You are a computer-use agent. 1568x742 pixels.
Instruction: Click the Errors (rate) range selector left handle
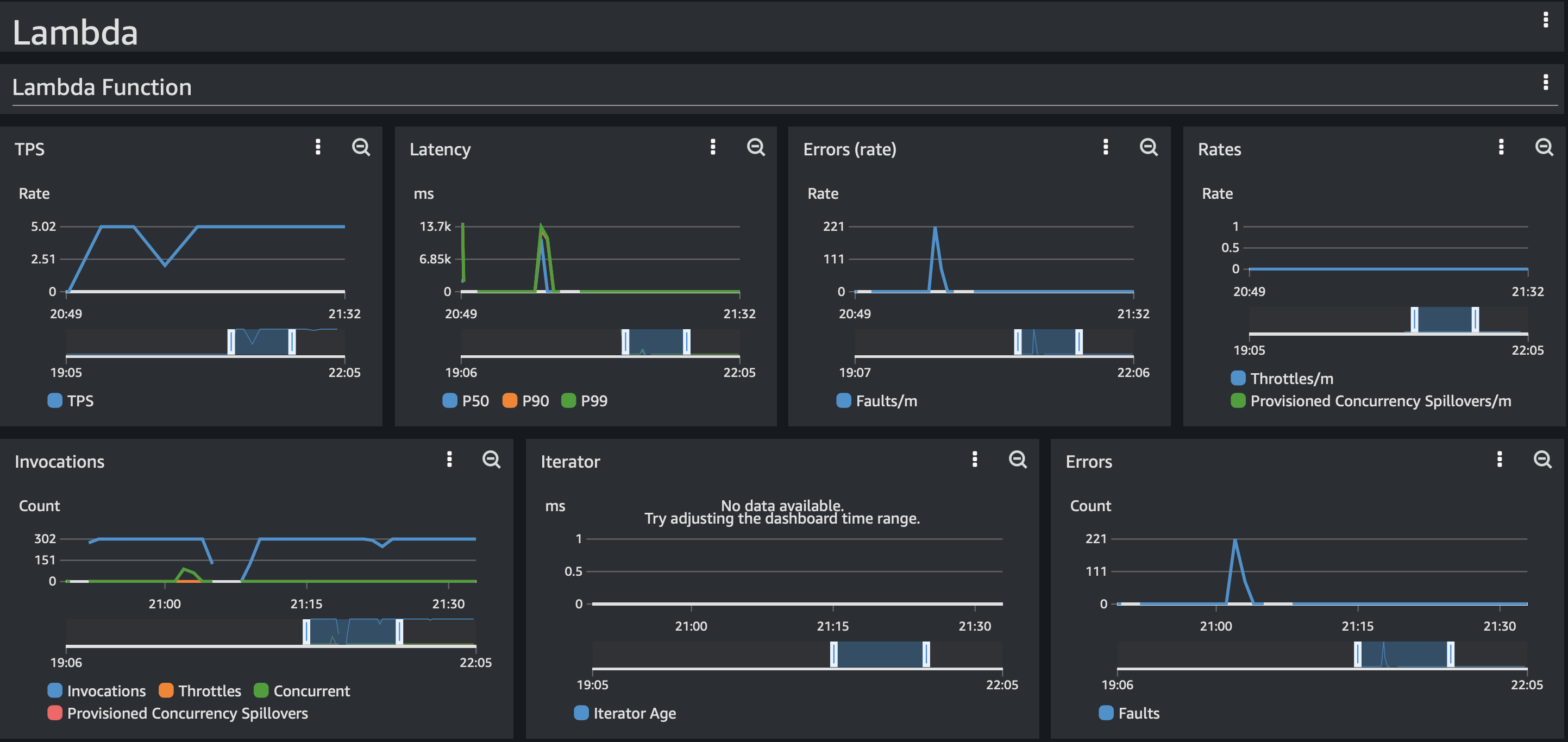click(1018, 342)
